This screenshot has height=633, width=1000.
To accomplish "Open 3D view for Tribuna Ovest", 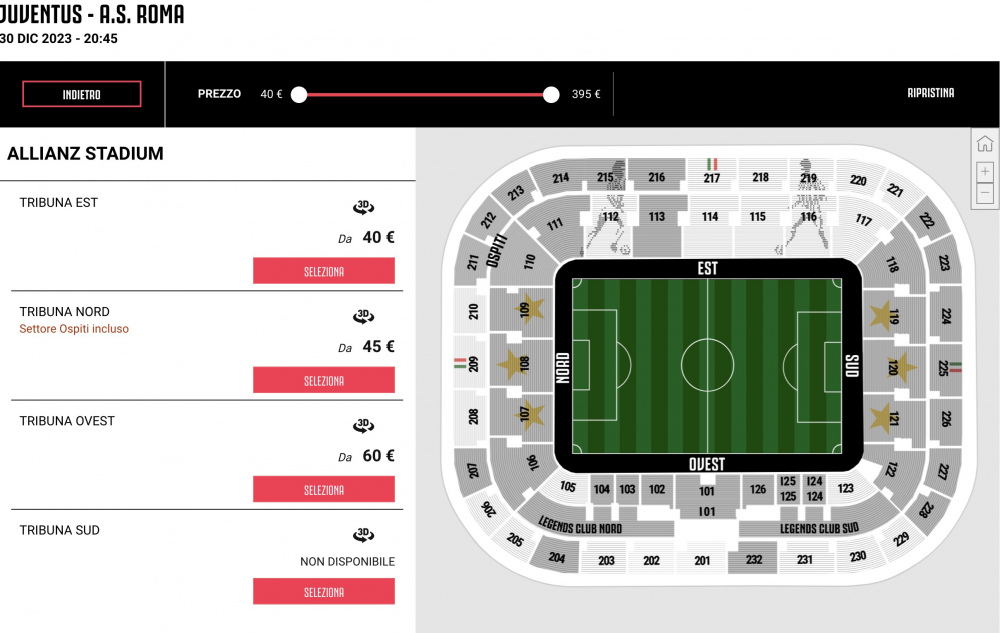I will click(364, 425).
